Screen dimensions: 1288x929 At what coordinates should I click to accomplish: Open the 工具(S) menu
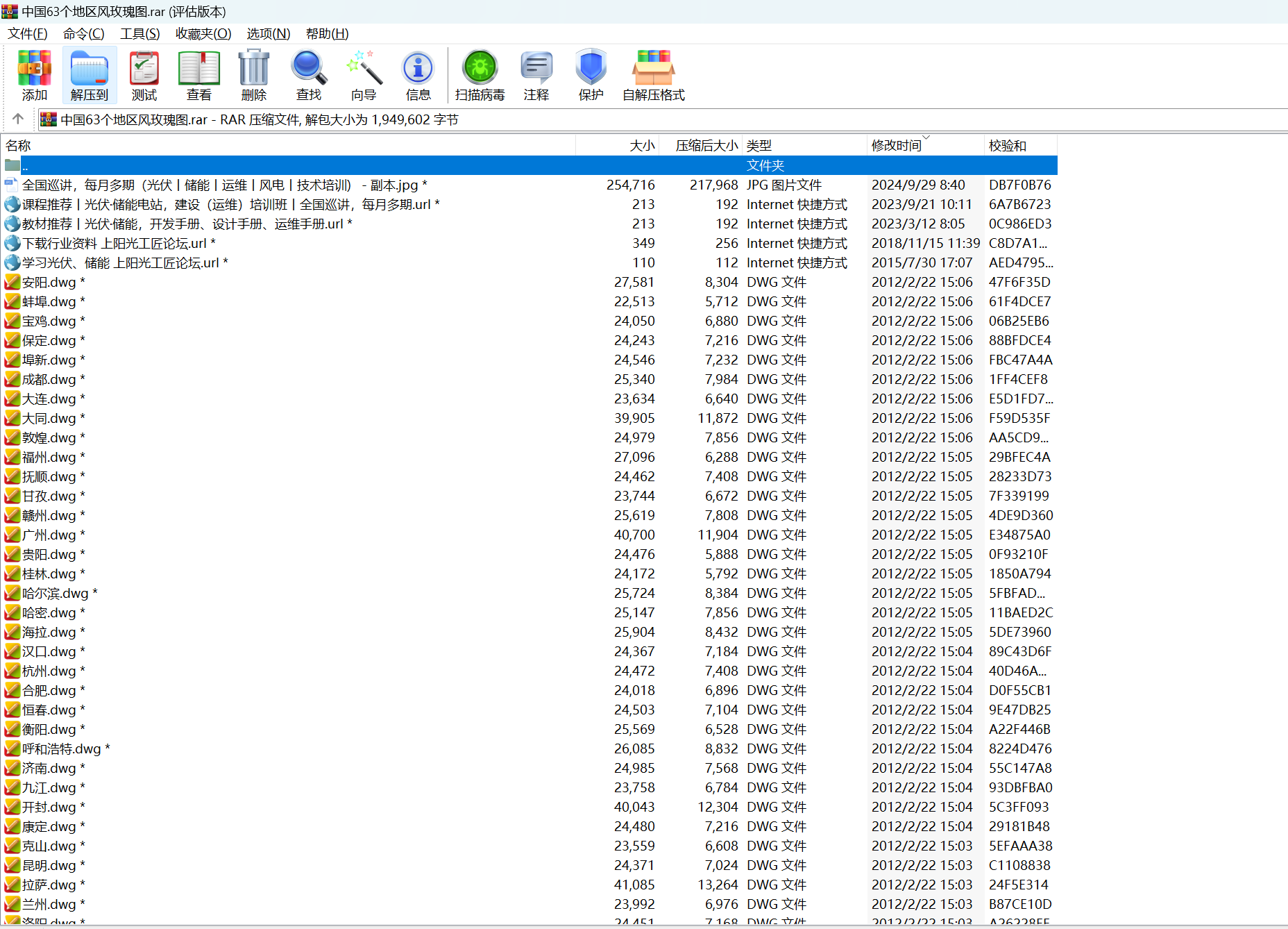point(139,33)
